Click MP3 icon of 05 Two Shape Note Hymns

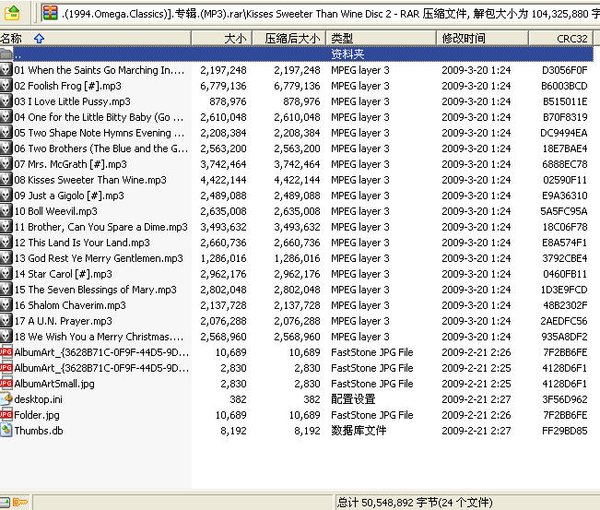[x=6, y=132]
